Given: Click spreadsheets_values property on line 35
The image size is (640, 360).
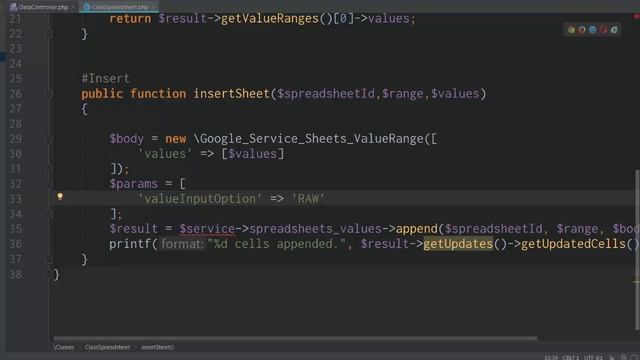Looking at the screenshot, I should [x=316, y=229].
